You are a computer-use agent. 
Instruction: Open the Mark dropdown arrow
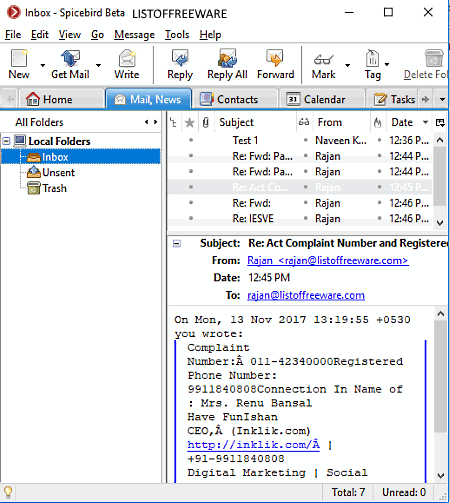point(348,65)
